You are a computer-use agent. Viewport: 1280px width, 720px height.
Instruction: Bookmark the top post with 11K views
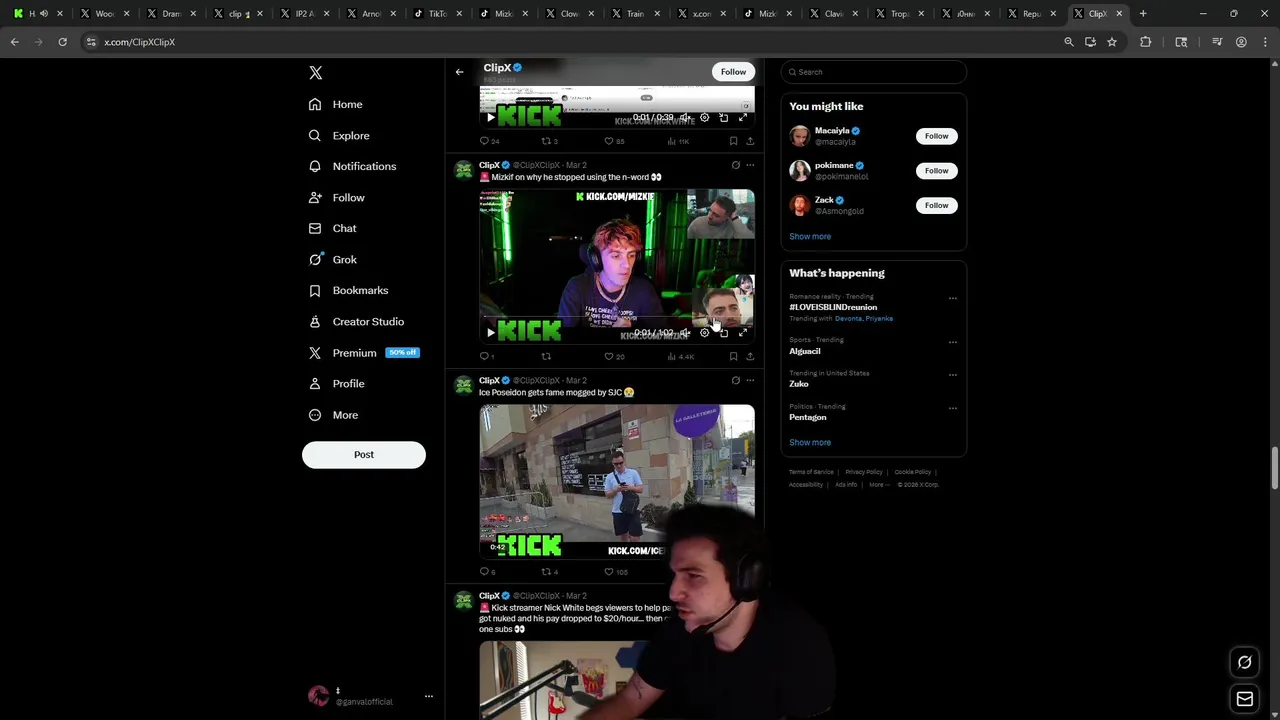[x=733, y=141]
